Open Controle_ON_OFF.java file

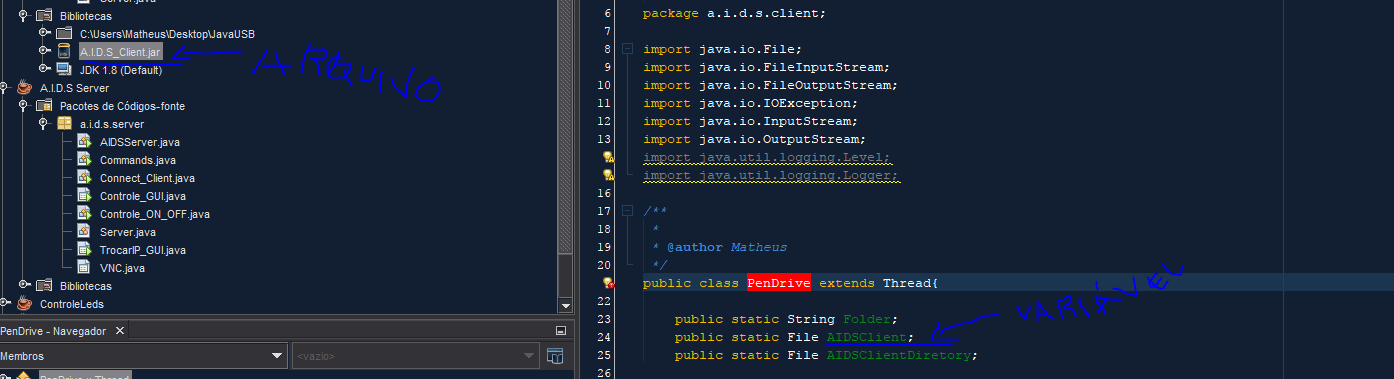coord(155,213)
